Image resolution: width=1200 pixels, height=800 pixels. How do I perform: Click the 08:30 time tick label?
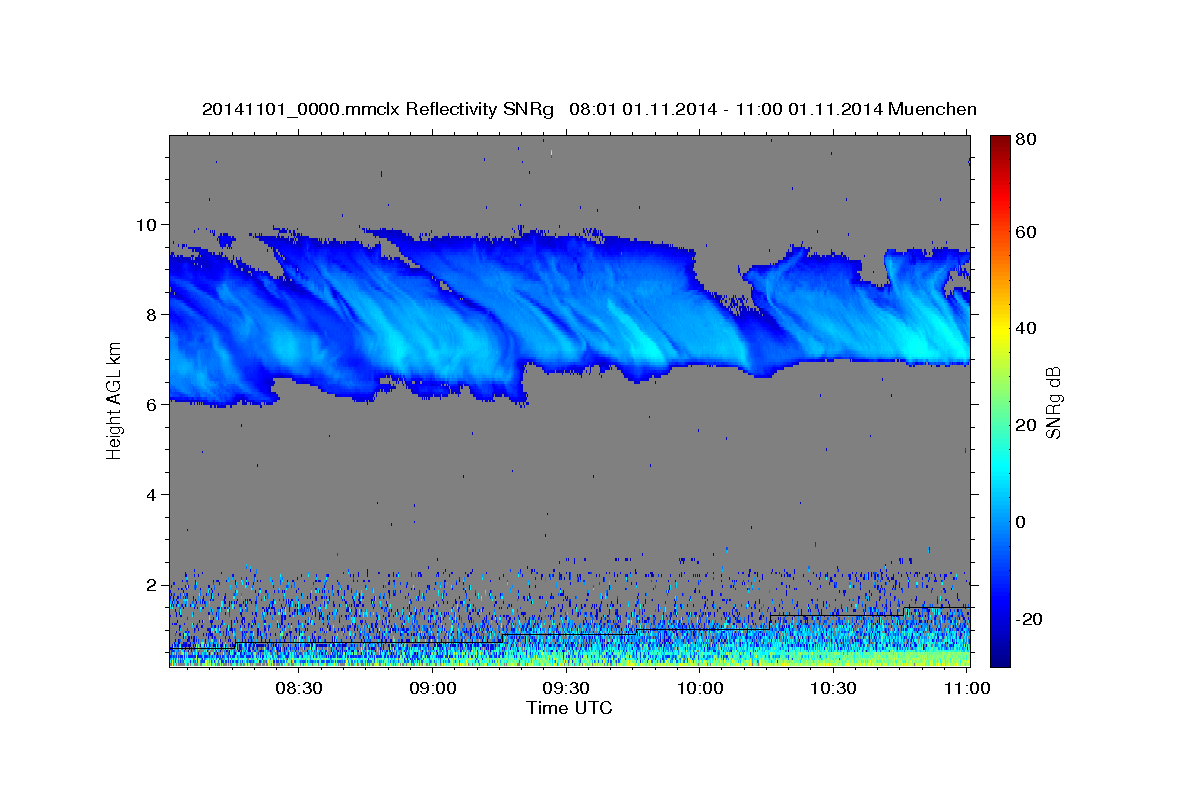[x=298, y=688]
